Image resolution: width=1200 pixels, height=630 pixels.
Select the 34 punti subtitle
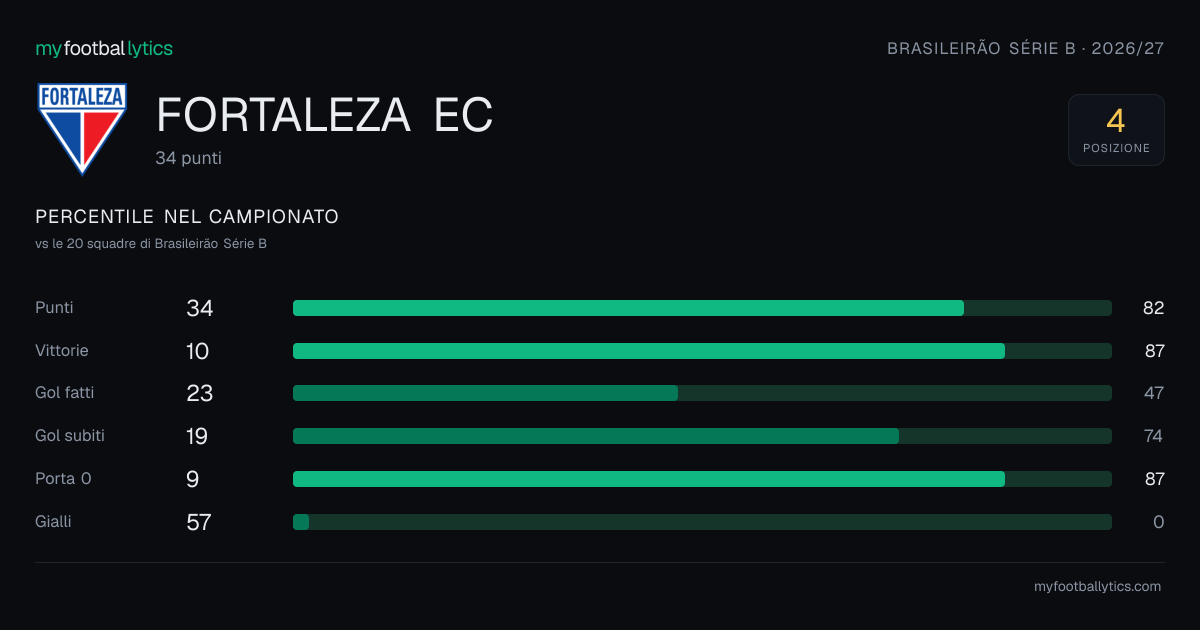point(189,158)
